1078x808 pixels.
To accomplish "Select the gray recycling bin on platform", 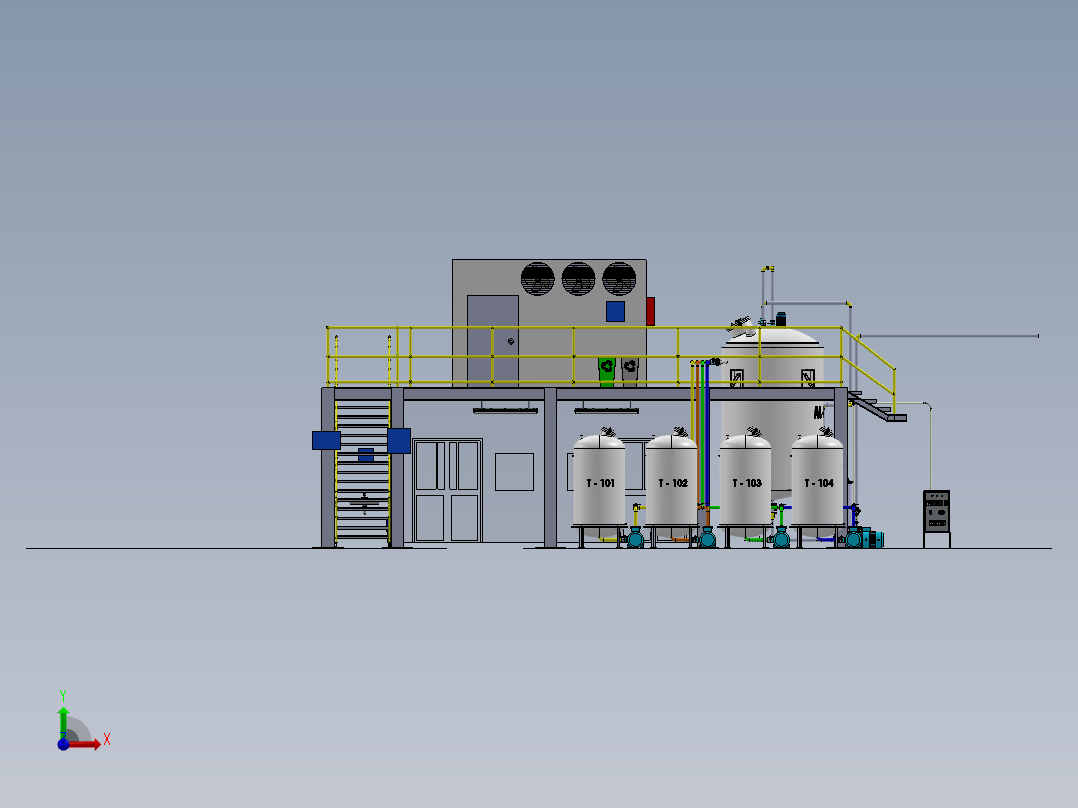I will (x=630, y=372).
